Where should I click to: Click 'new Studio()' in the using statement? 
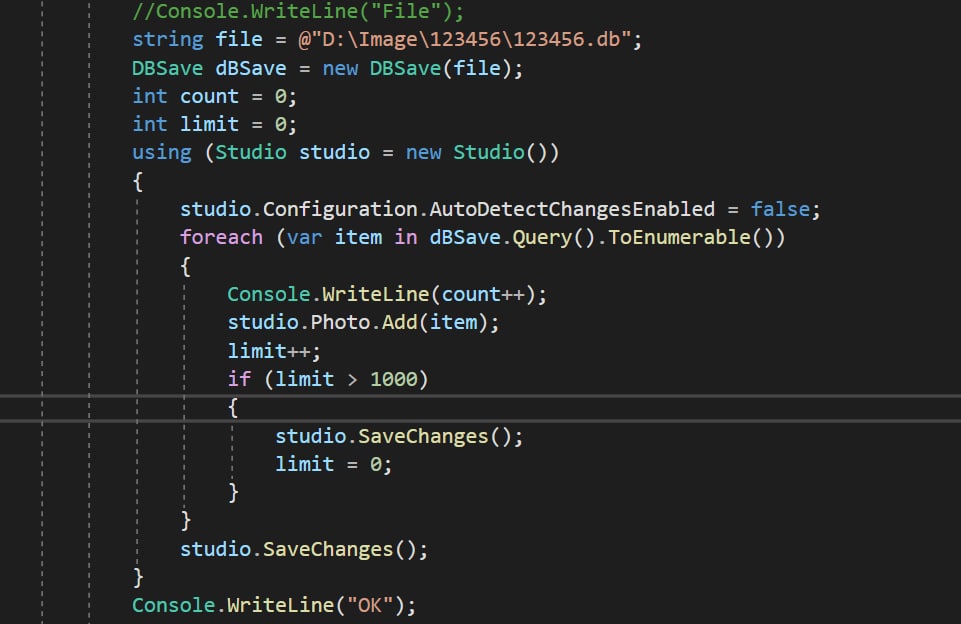click(482, 153)
